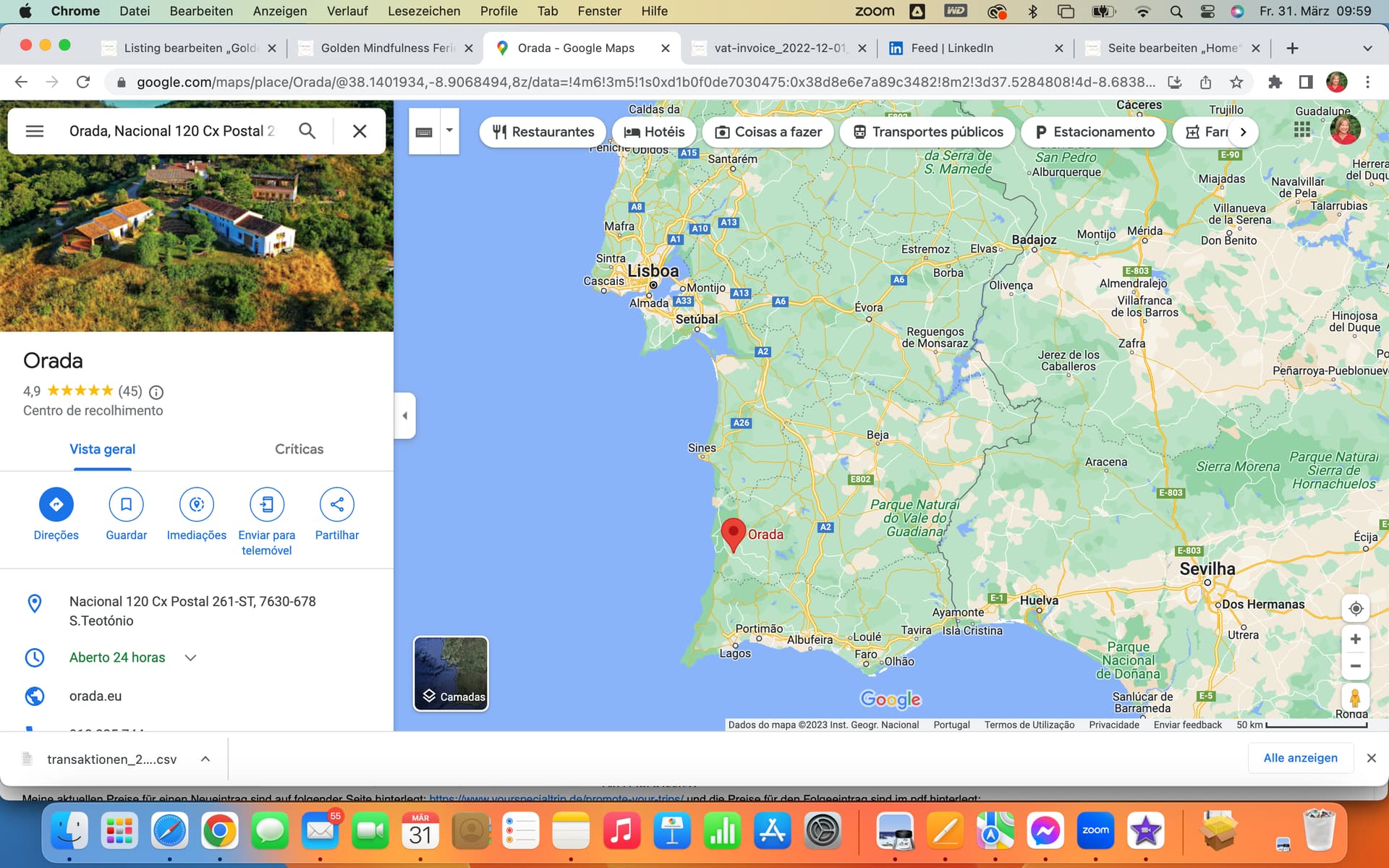This screenshot has height=868, width=1389.
Task: Click the Imediações nearby icon
Action: pos(197,504)
